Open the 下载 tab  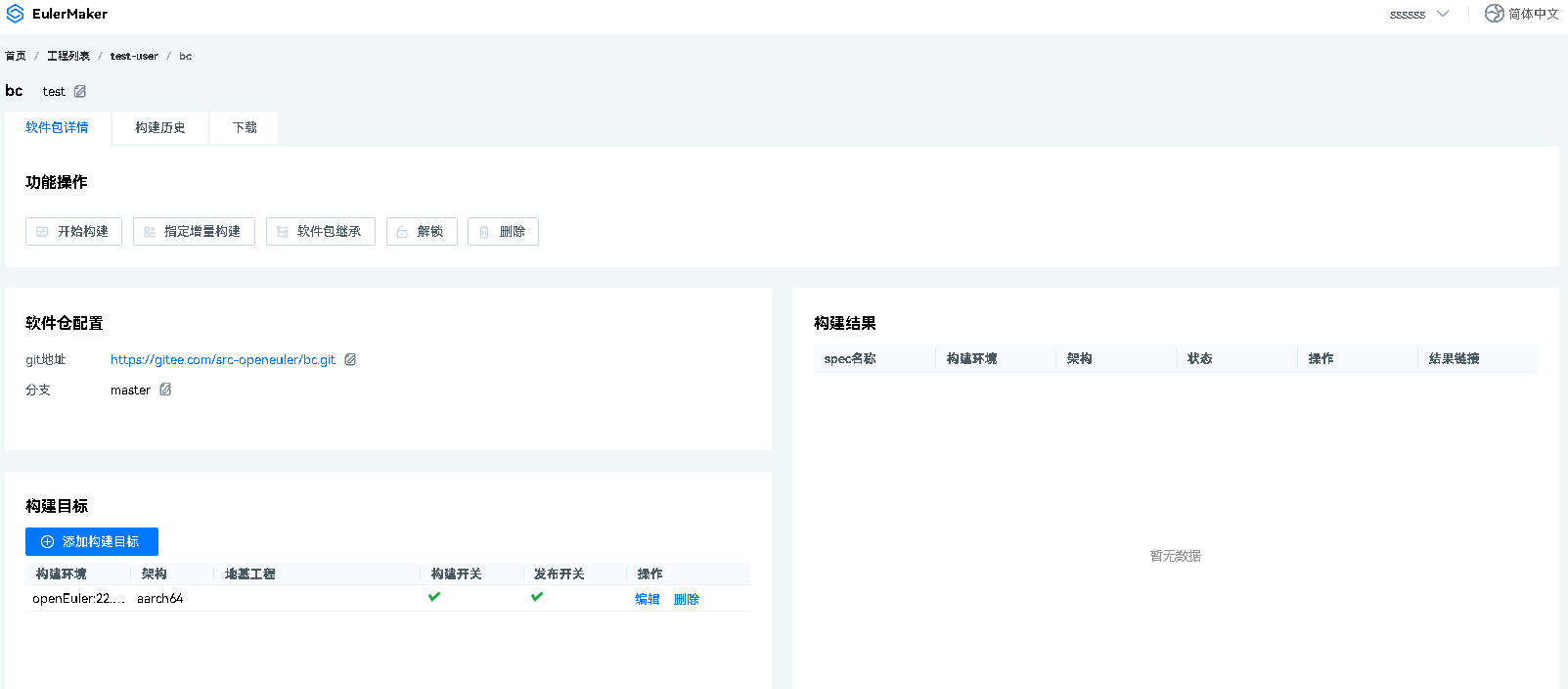click(x=245, y=128)
